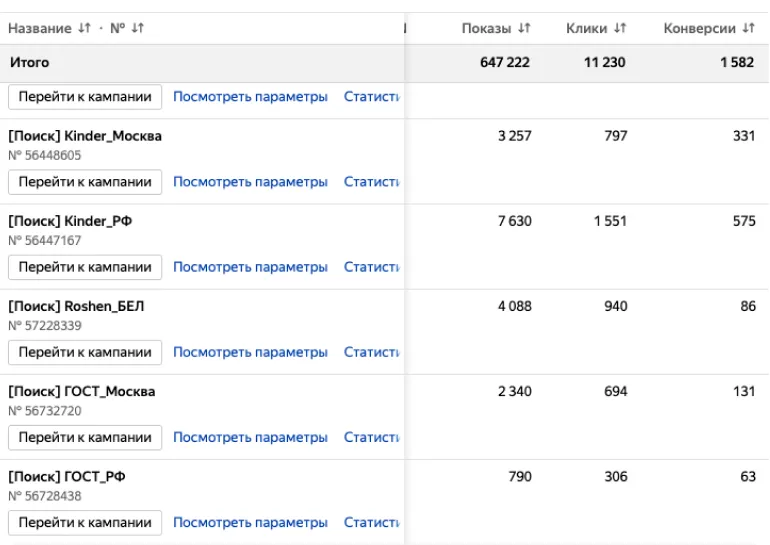Open Статистика link for ГОСТ_РФ
This screenshot has width=770, height=545.
coord(372,522)
